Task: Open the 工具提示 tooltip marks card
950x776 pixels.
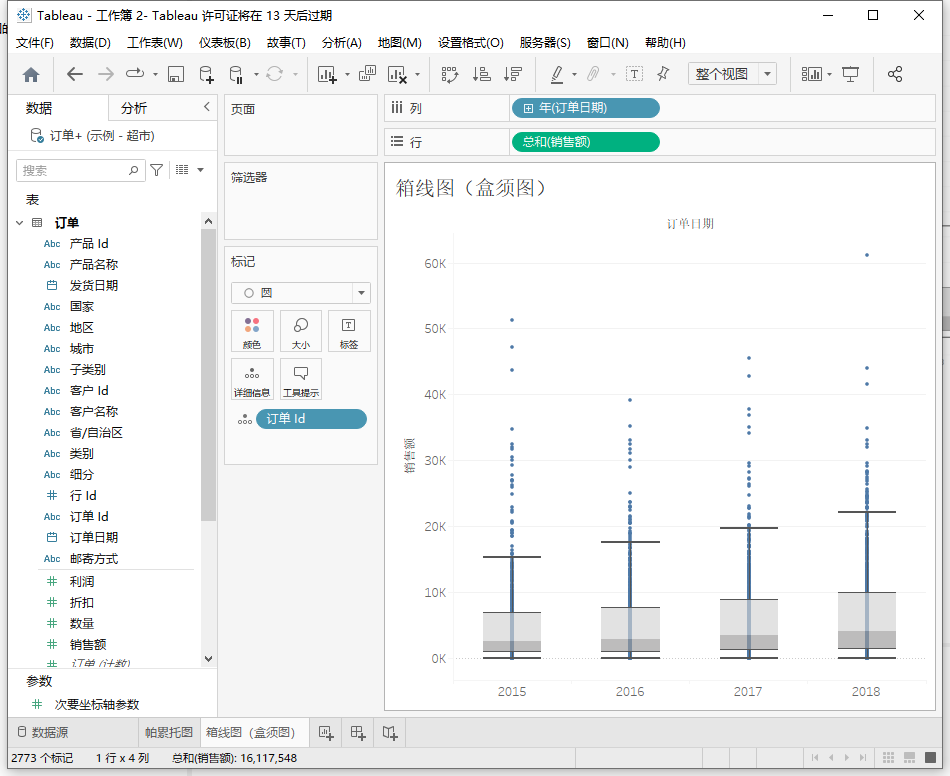Action: [301, 379]
